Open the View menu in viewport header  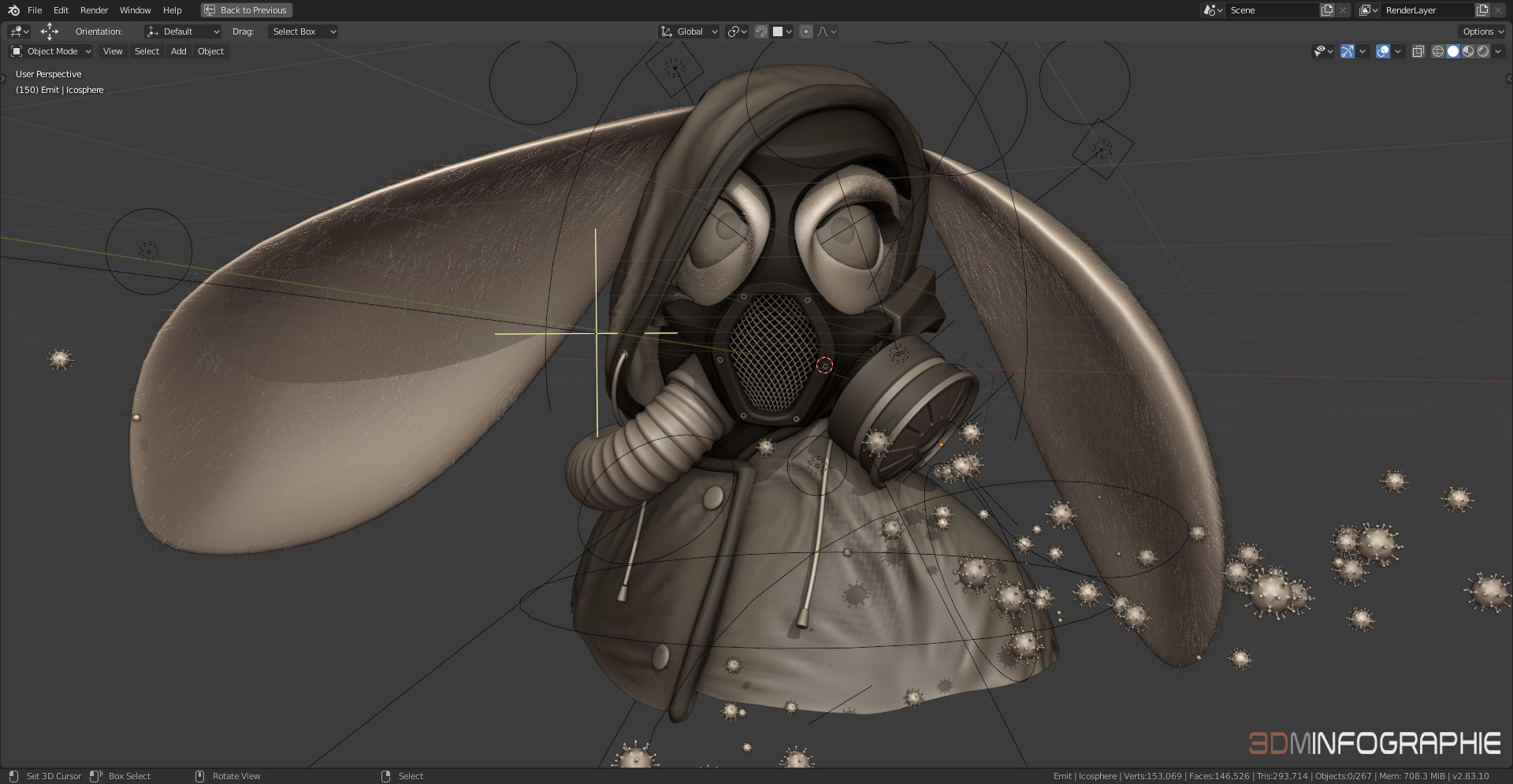pos(113,51)
